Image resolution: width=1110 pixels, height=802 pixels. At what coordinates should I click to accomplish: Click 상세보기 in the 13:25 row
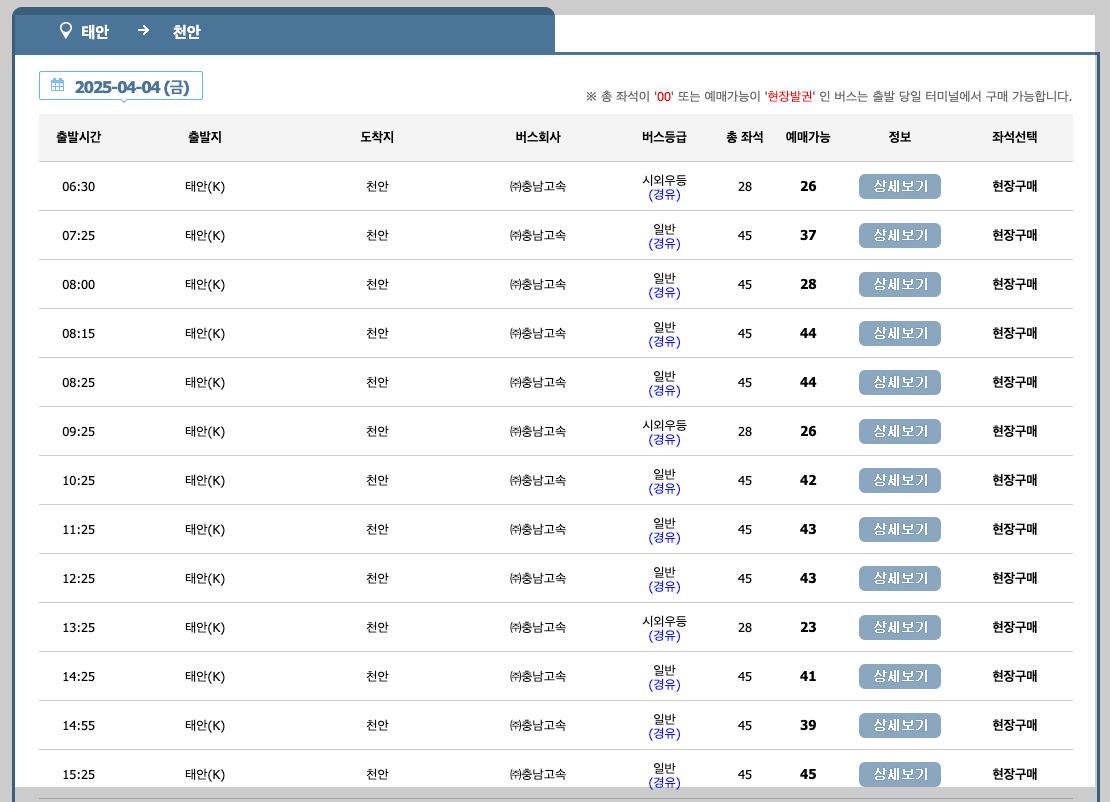900,627
